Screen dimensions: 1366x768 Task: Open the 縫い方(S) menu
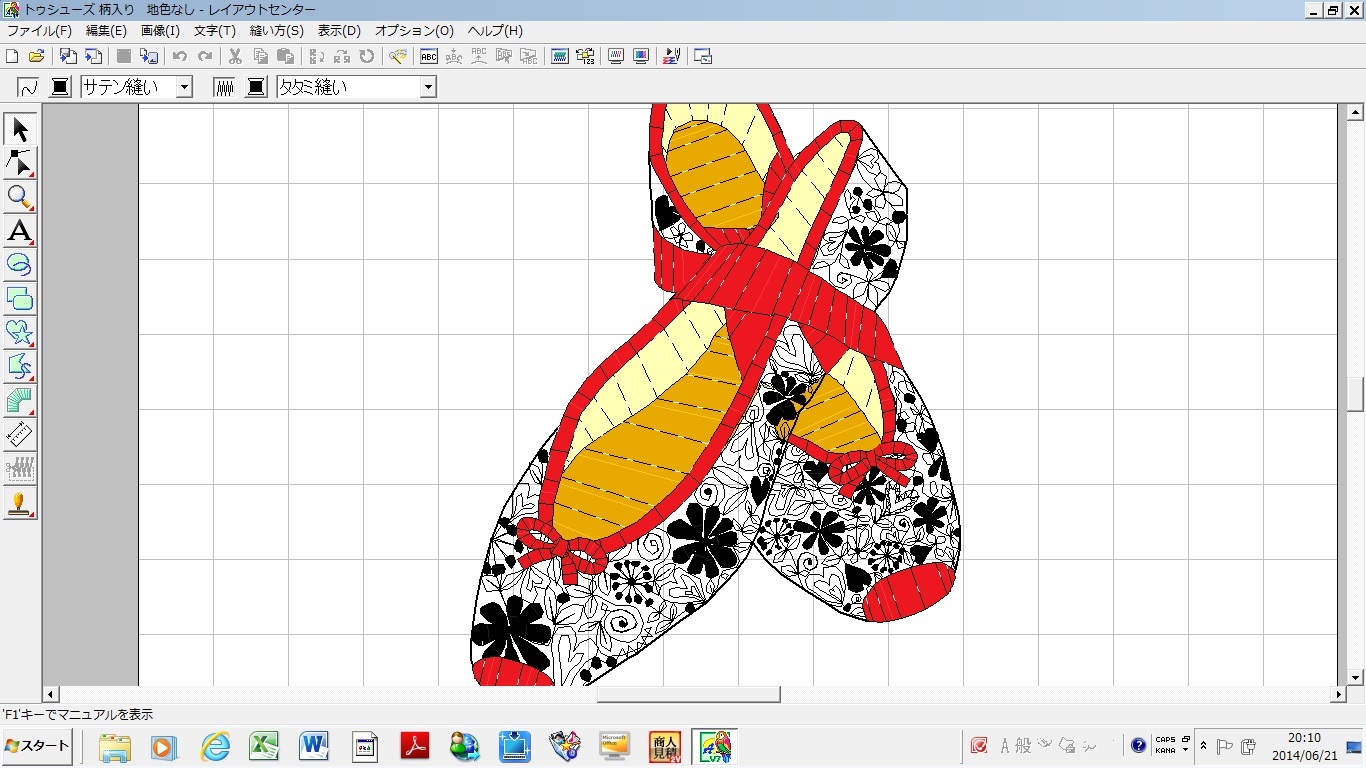click(x=277, y=31)
